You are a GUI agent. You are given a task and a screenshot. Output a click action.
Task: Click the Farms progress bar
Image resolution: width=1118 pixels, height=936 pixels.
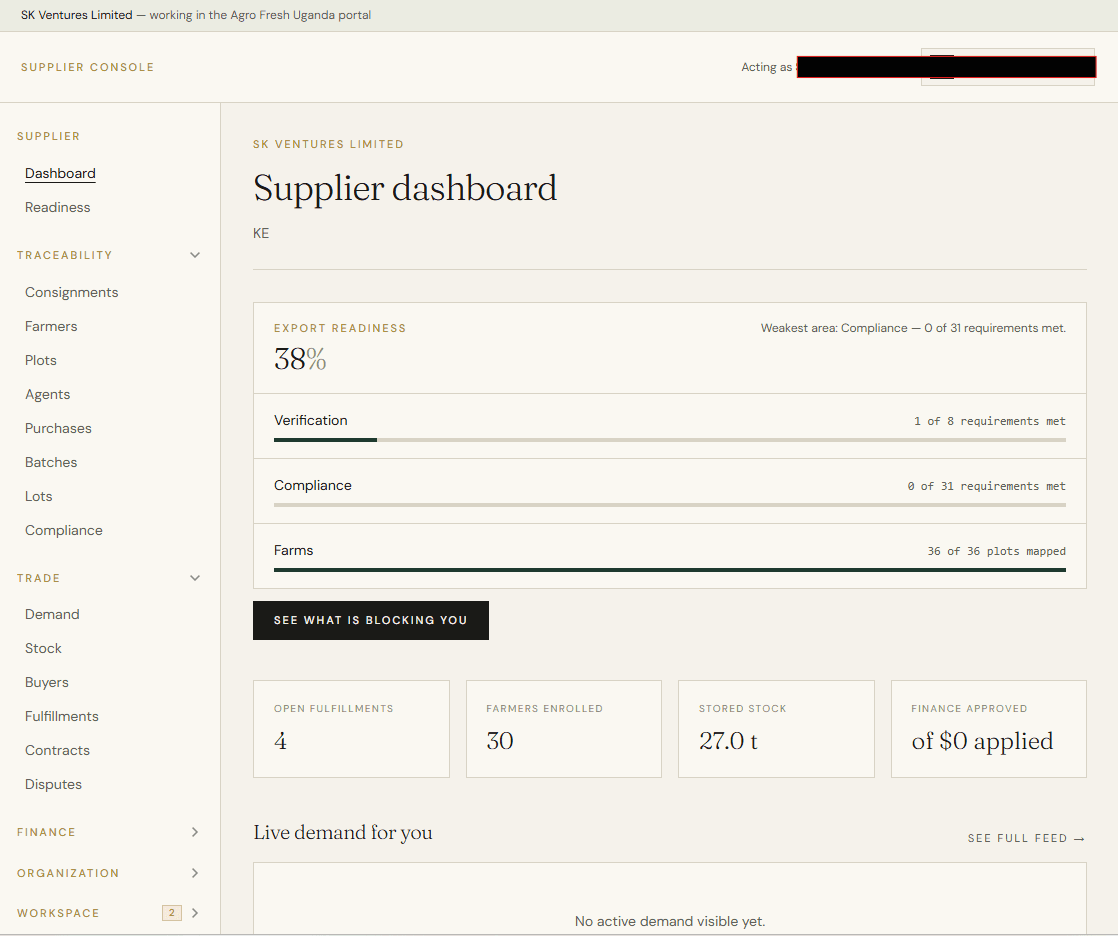[670, 570]
